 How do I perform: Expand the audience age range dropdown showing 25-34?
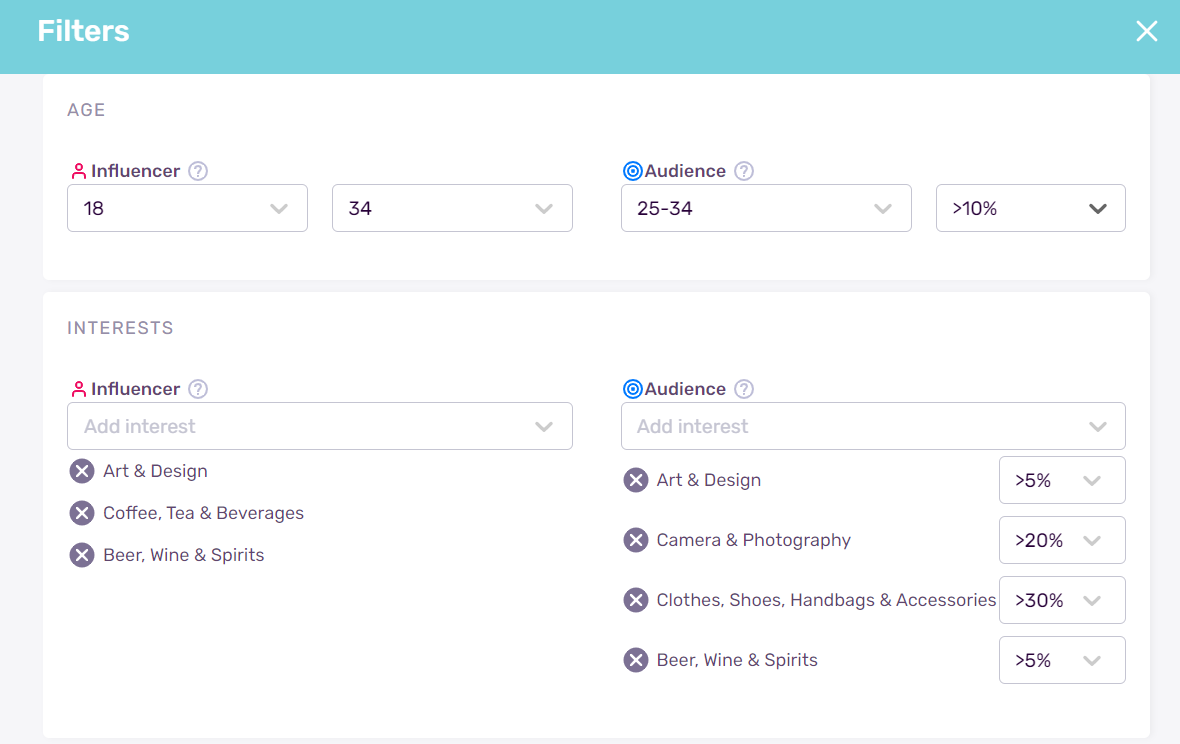tap(766, 208)
